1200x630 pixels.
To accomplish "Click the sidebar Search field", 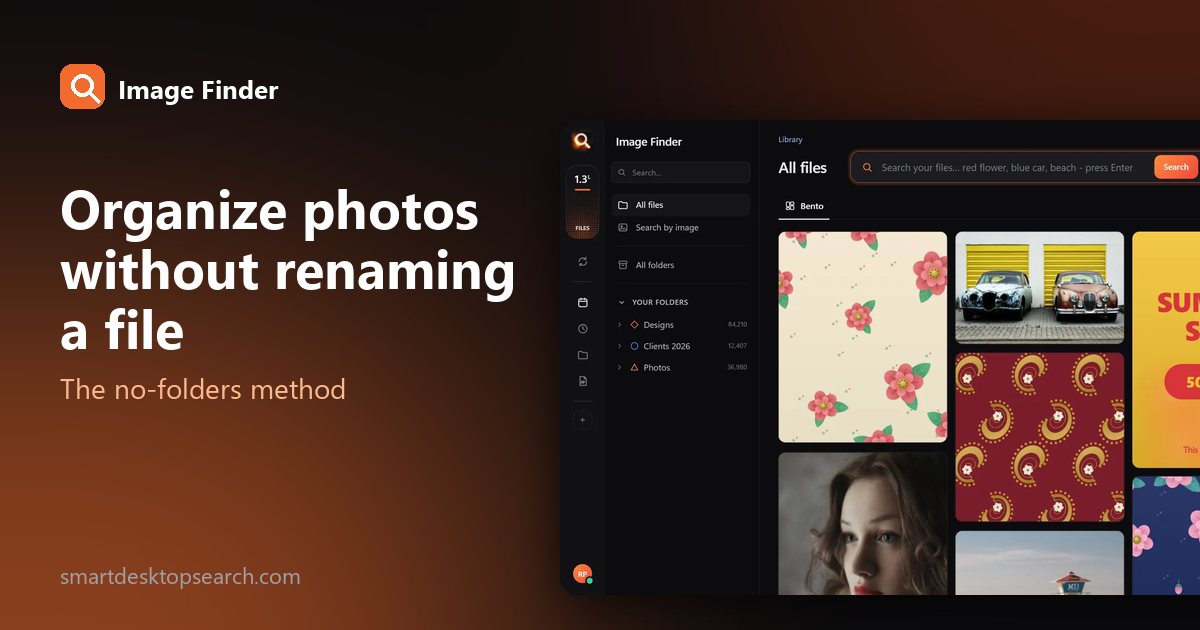I will pos(681,173).
